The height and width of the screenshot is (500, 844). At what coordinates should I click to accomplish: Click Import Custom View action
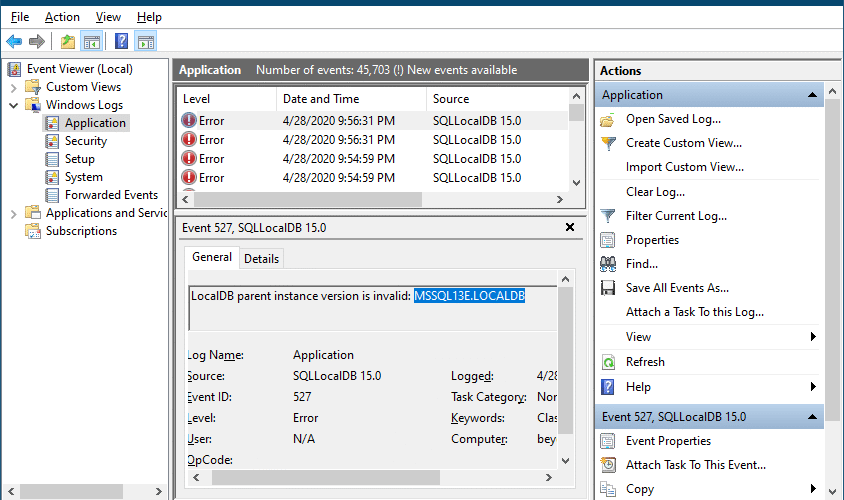[x=685, y=167]
